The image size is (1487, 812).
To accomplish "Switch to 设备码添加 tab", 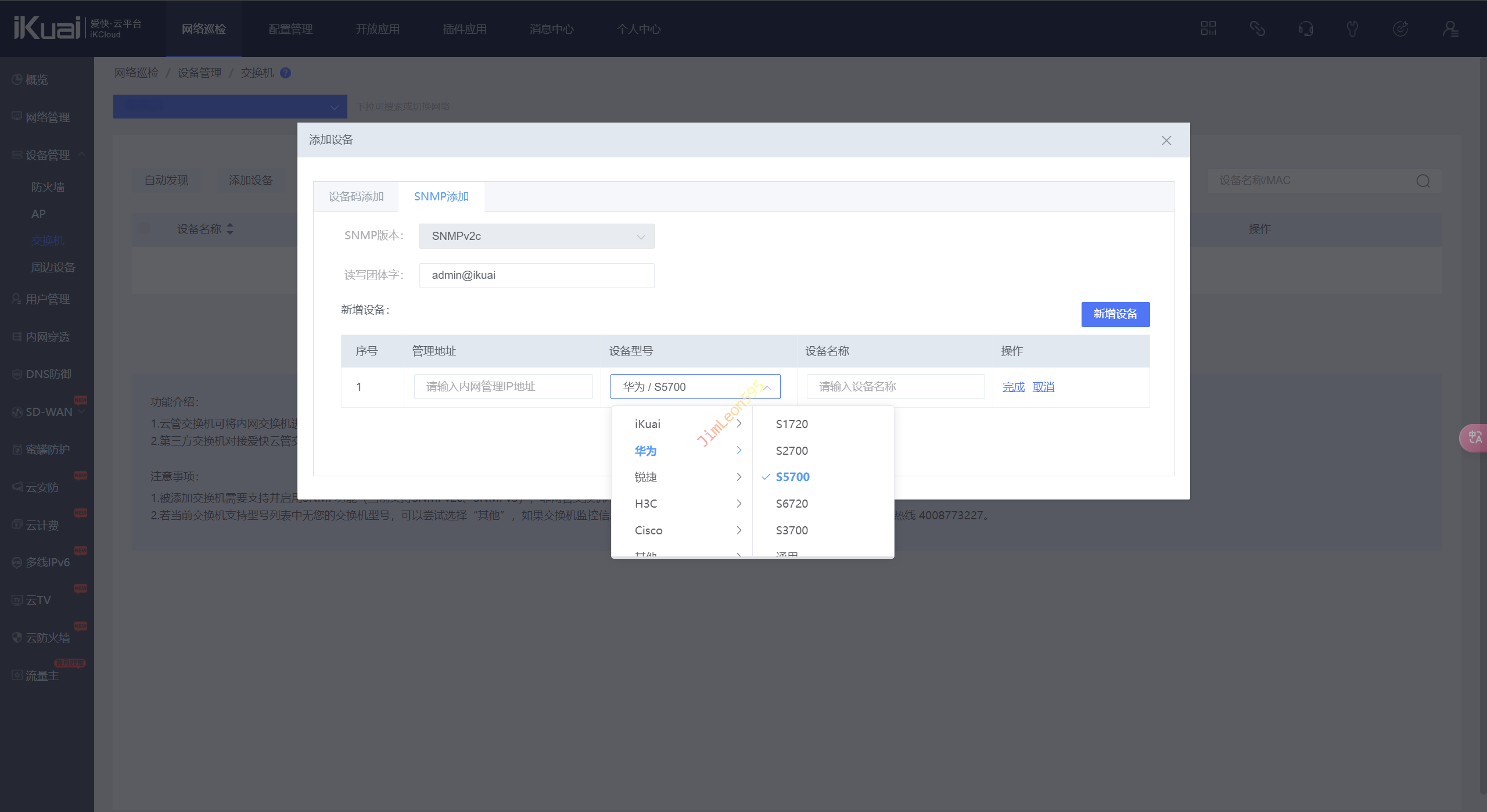I will pyautogui.click(x=355, y=197).
